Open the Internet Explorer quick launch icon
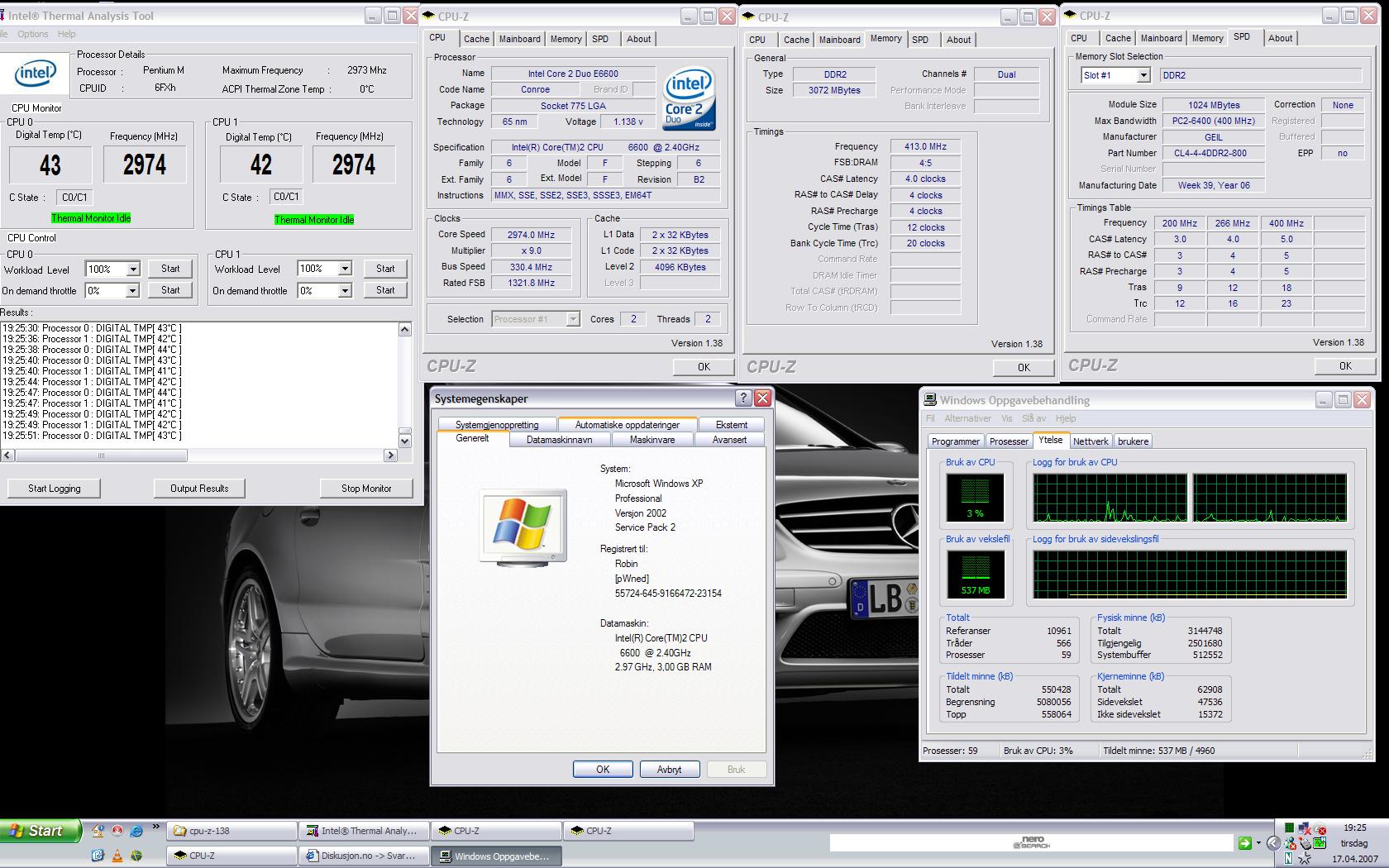The width and height of the screenshot is (1389, 868). (136, 831)
